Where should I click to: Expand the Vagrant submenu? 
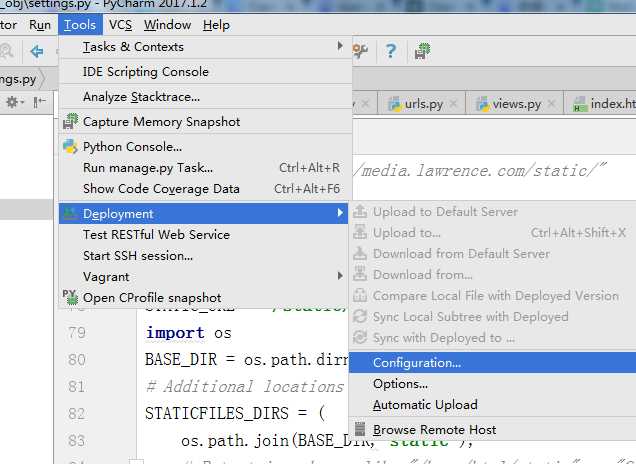[205, 277]
